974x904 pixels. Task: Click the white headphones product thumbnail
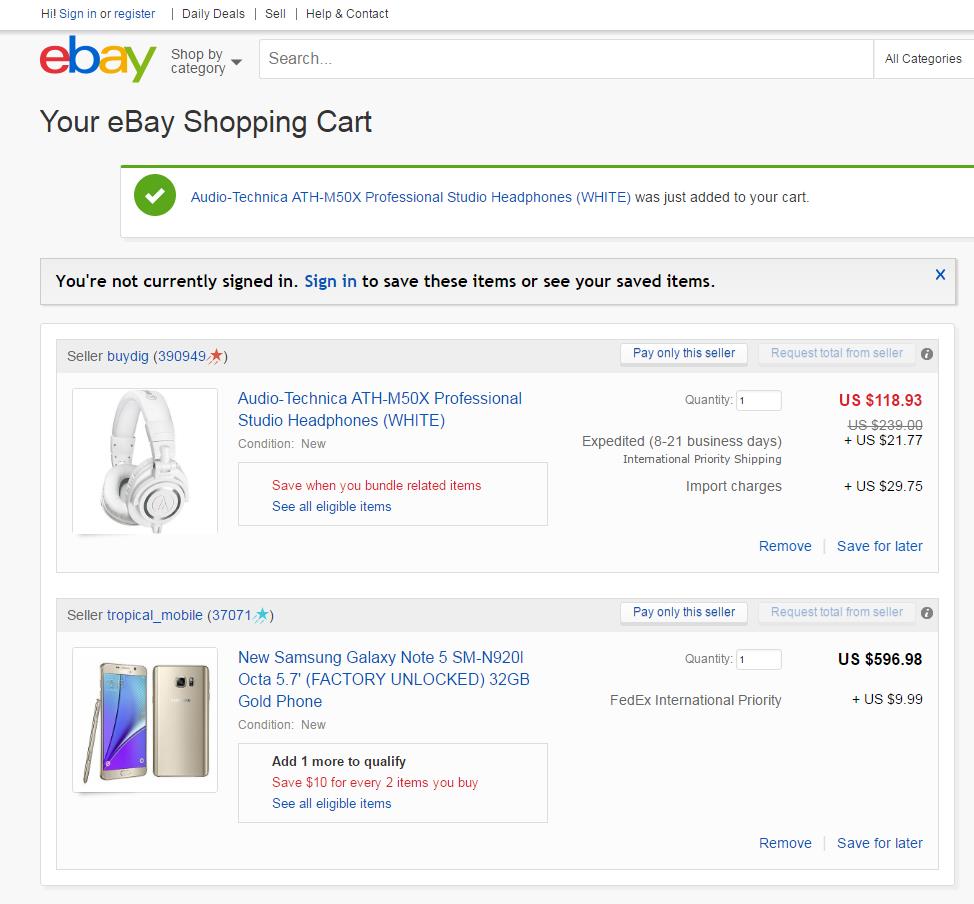click(x=143, y=460)
